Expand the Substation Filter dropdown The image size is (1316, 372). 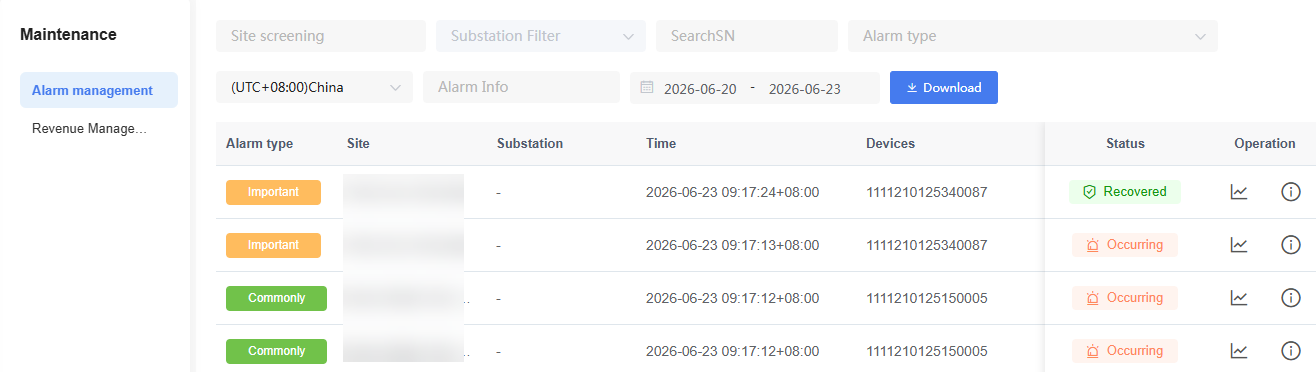pos(541,36)
